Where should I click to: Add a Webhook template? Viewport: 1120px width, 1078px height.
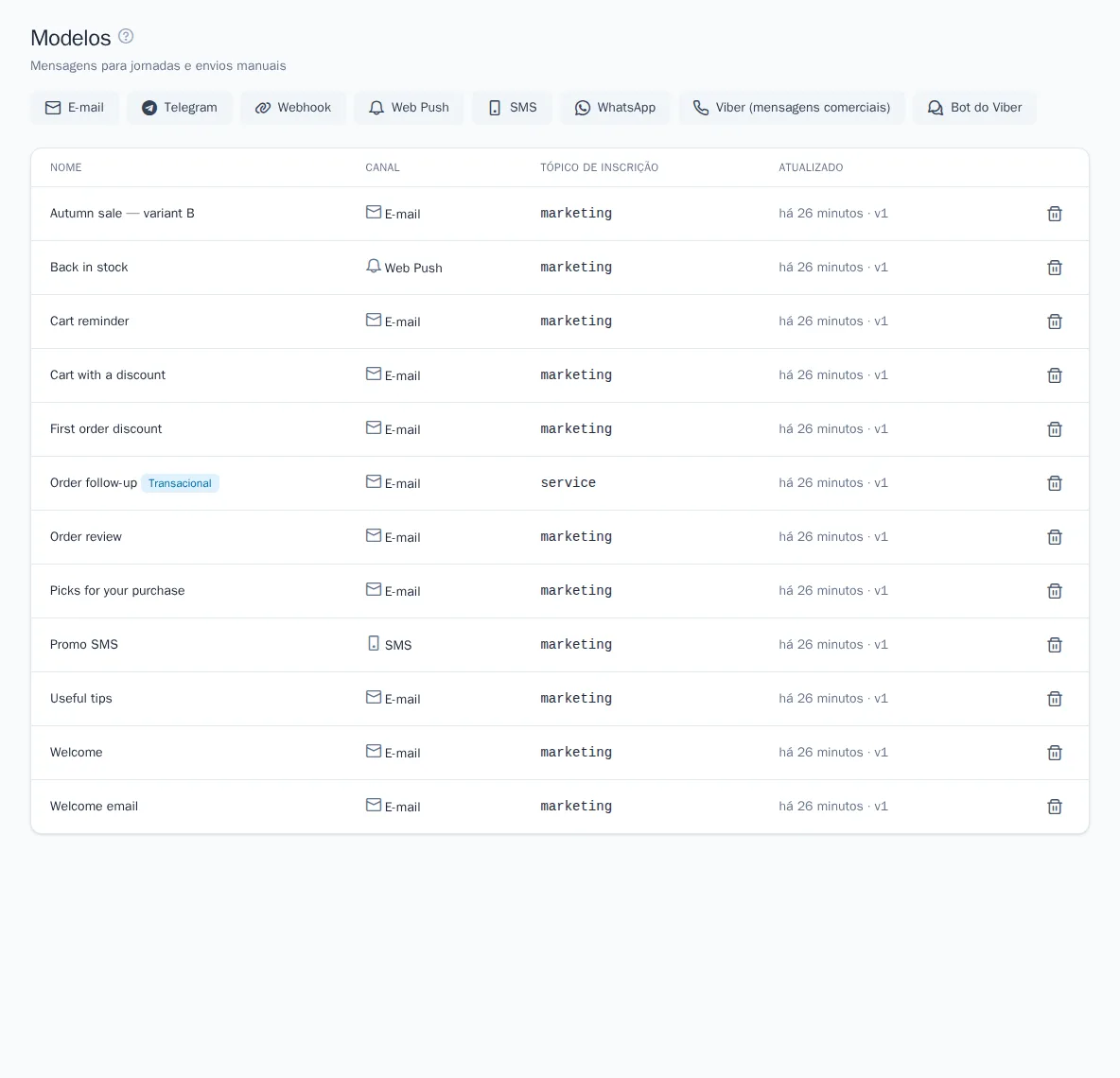coord(293,108)
